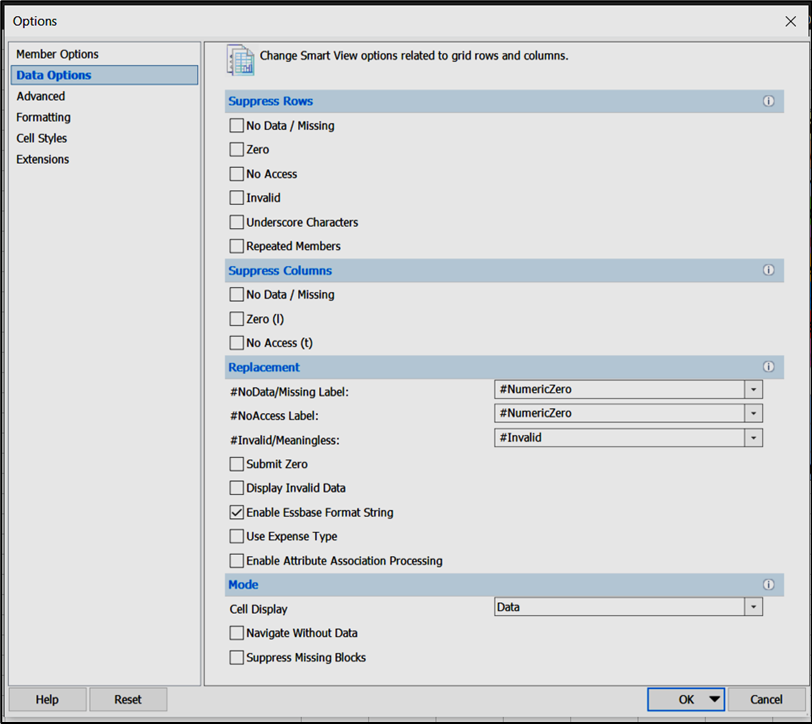Image resolution: width=812 pixels, height=724 pixels.
Task: Check Suppress Missing Blocks option
Action: [x=237, y=657]
